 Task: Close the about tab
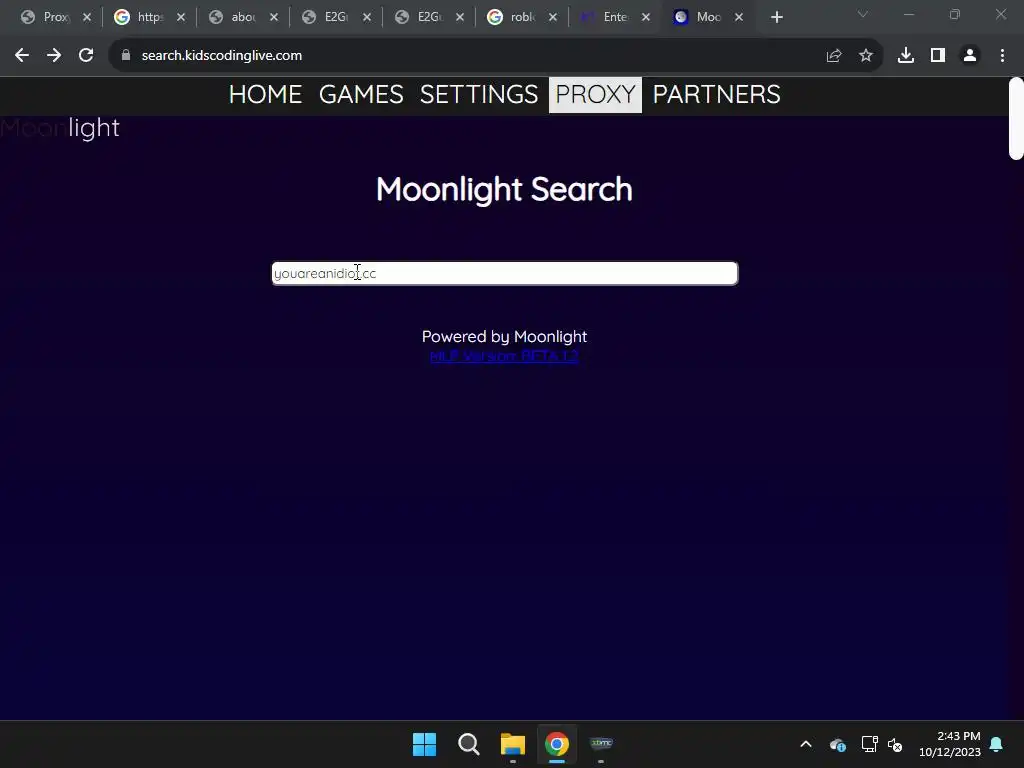click(274, 17)
